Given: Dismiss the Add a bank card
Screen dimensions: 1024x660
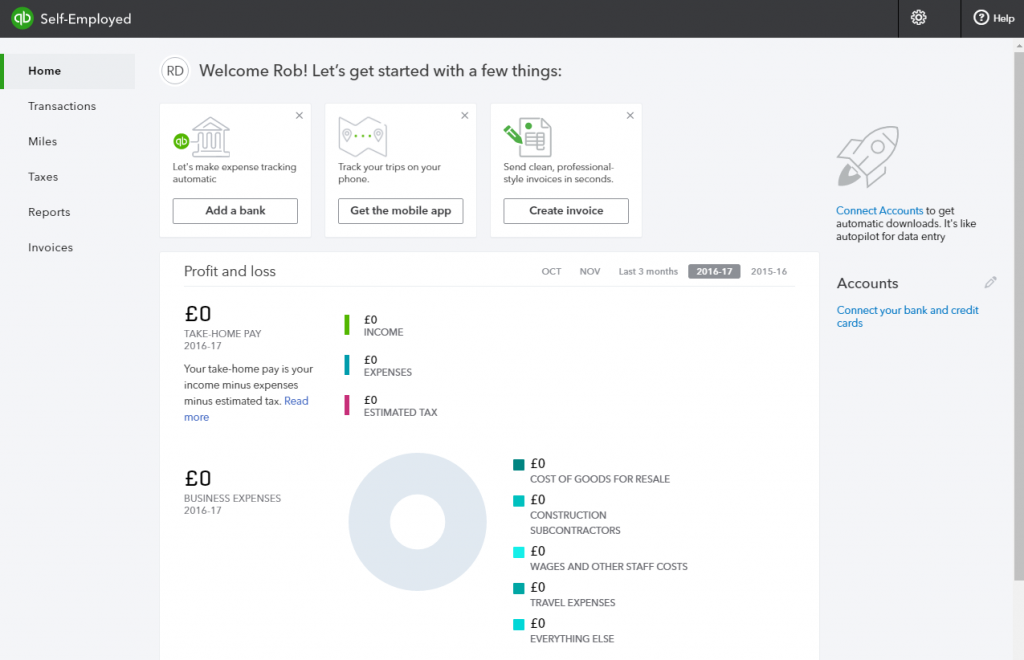Looking at the screenshot, I should [x=299, y=116].
